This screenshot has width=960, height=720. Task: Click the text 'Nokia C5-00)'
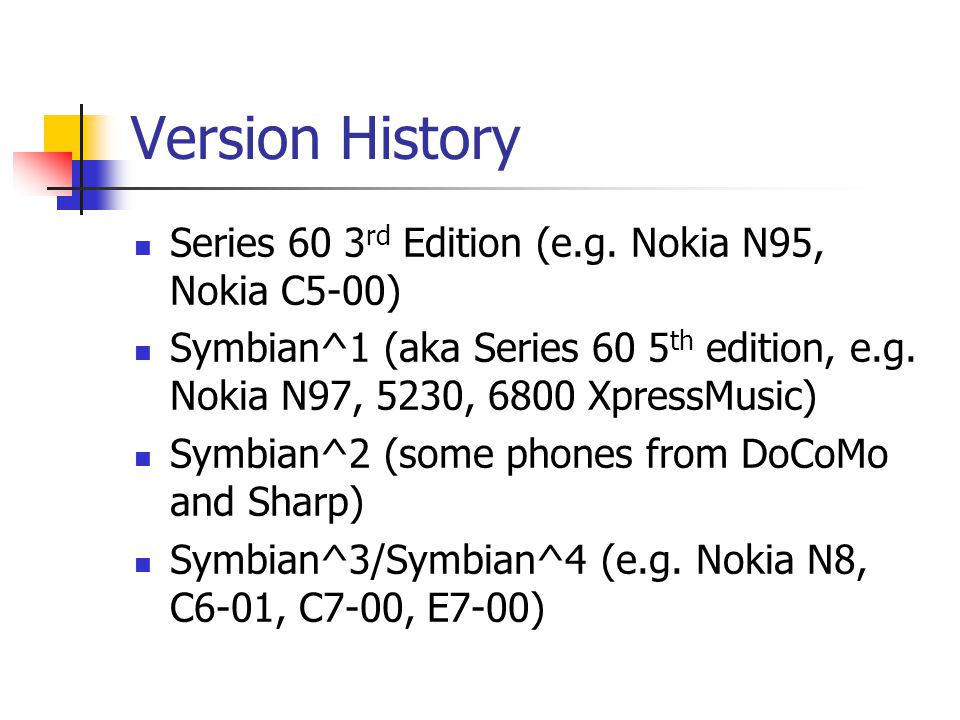[285, 291]
